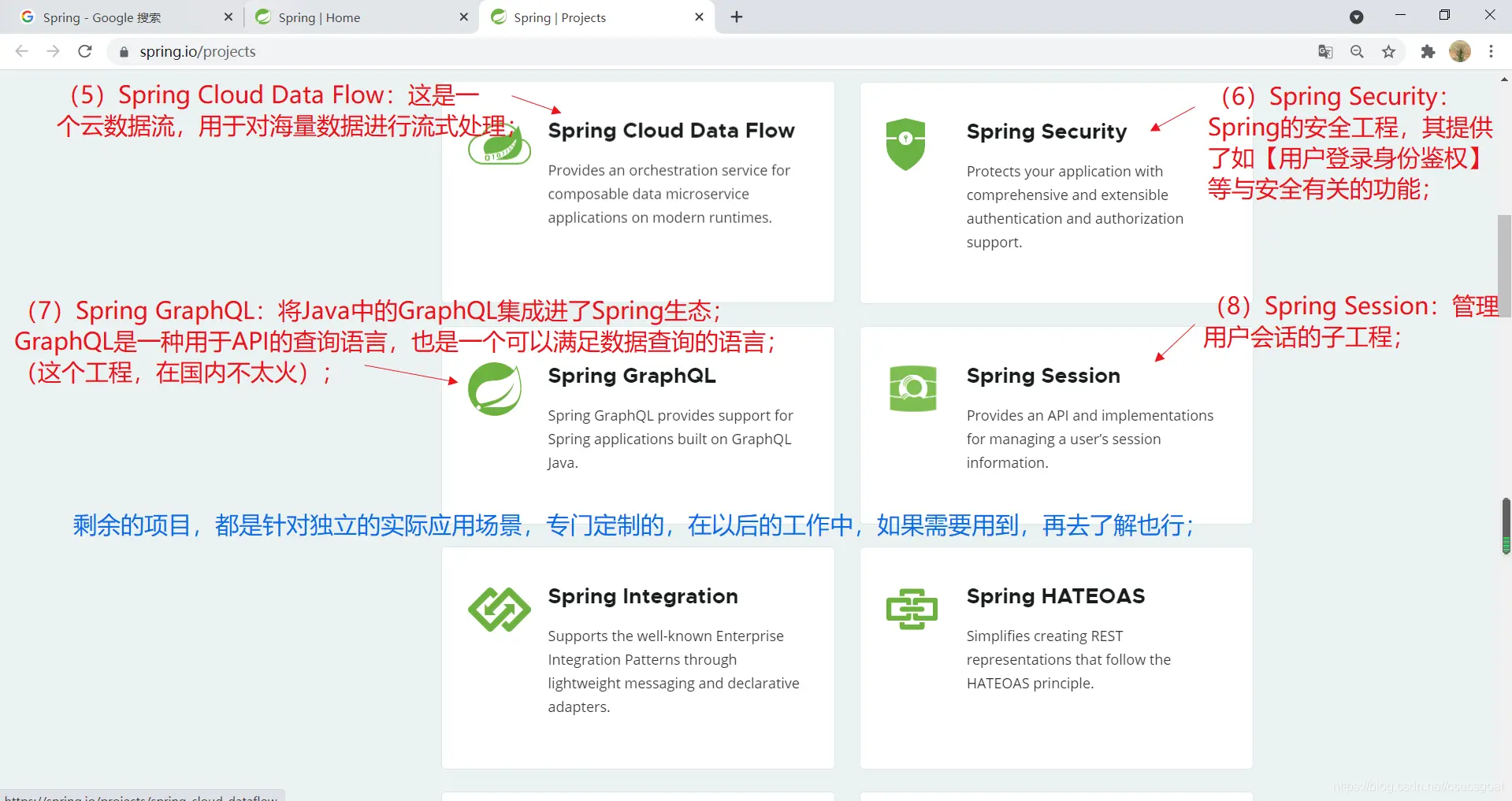Click the Spring GraphQL description text
The height and width of the screenshot is (801, 1512).
(671, 439)
